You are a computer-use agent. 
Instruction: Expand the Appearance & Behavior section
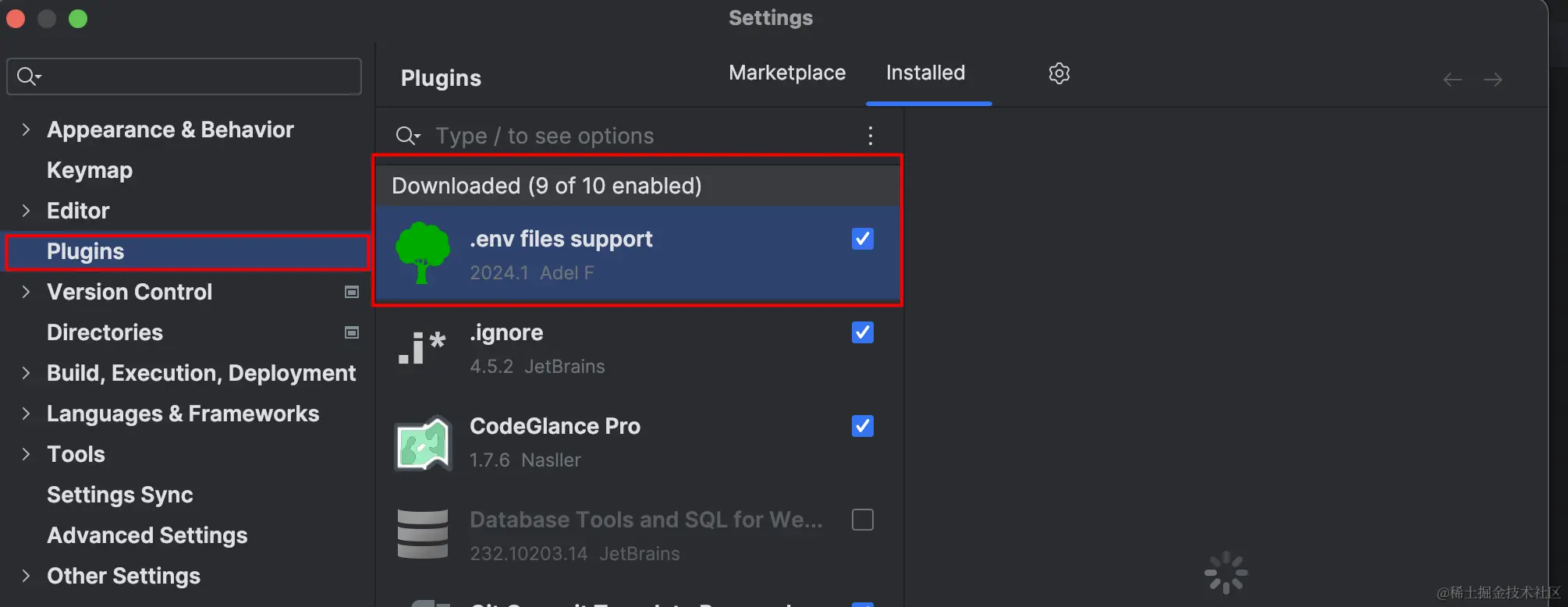pyautogui.click(x=26, y=130)
